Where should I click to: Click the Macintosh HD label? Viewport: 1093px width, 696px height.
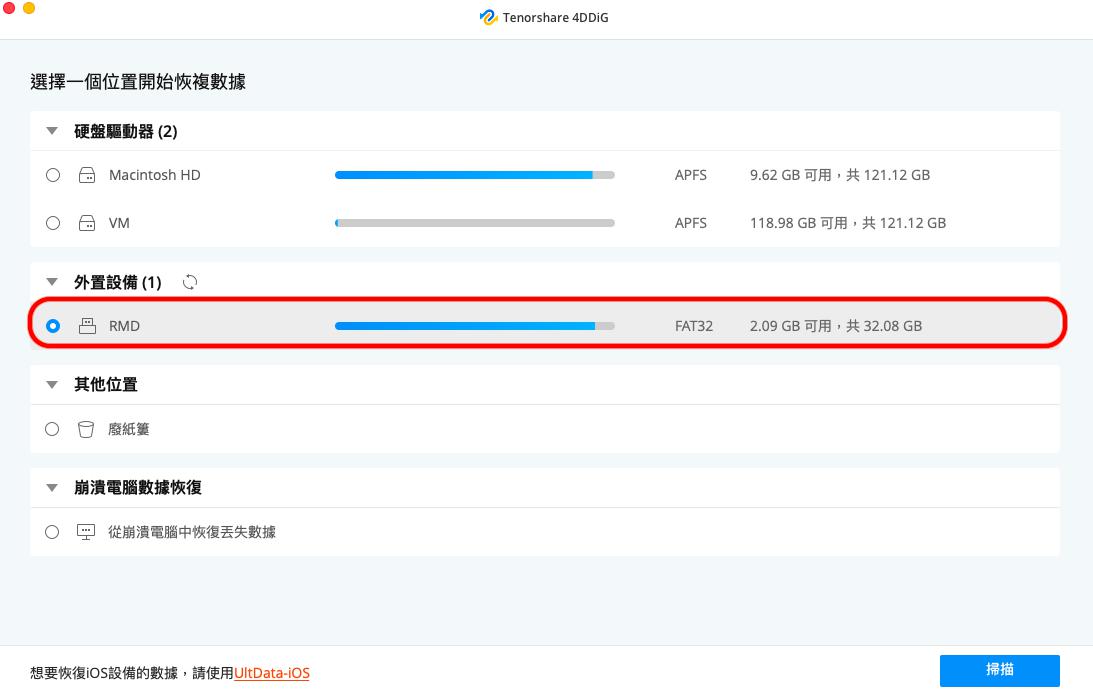(x=155, y=175)
